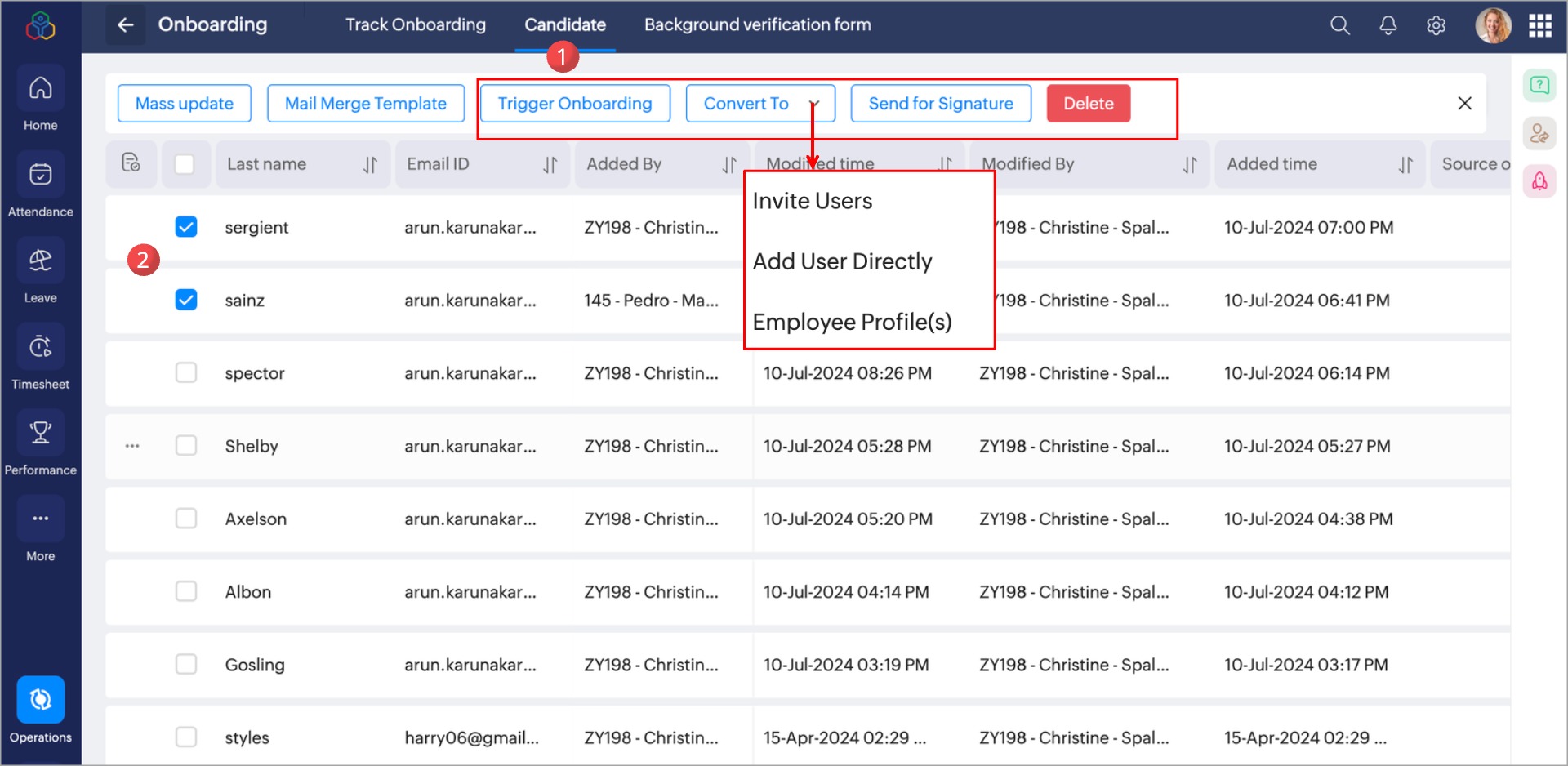Screen dimensions: 1568x766
Task: Click the red Delete button
Action: click(x=1088, y=104)
